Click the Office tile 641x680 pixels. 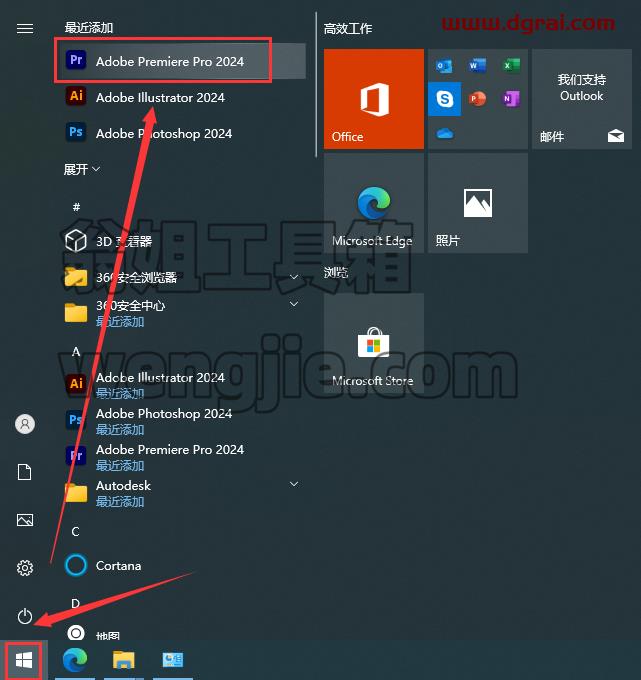coord(374,99)
